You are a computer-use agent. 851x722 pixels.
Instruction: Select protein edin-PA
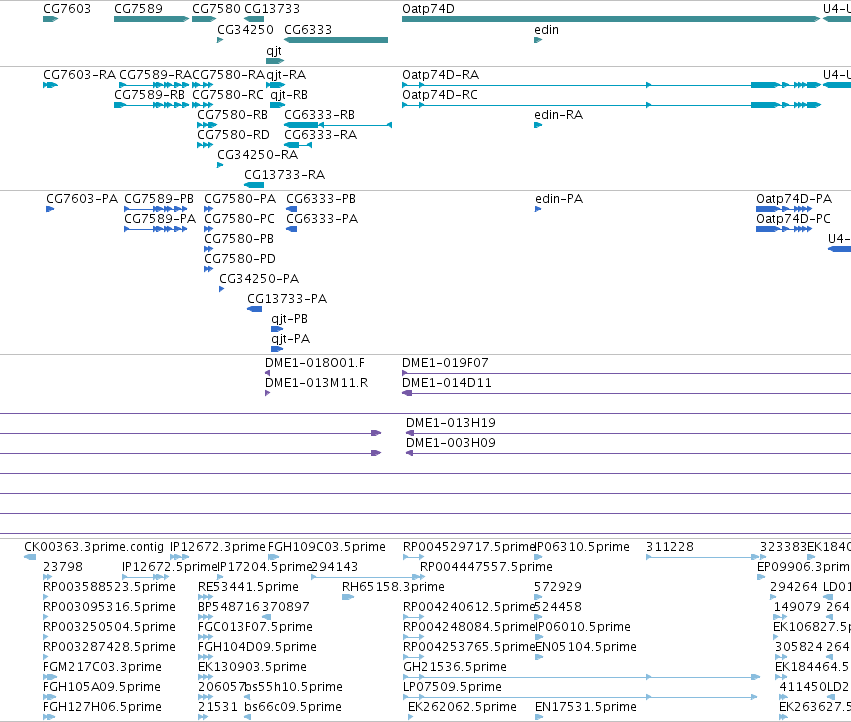click(559, 199)
